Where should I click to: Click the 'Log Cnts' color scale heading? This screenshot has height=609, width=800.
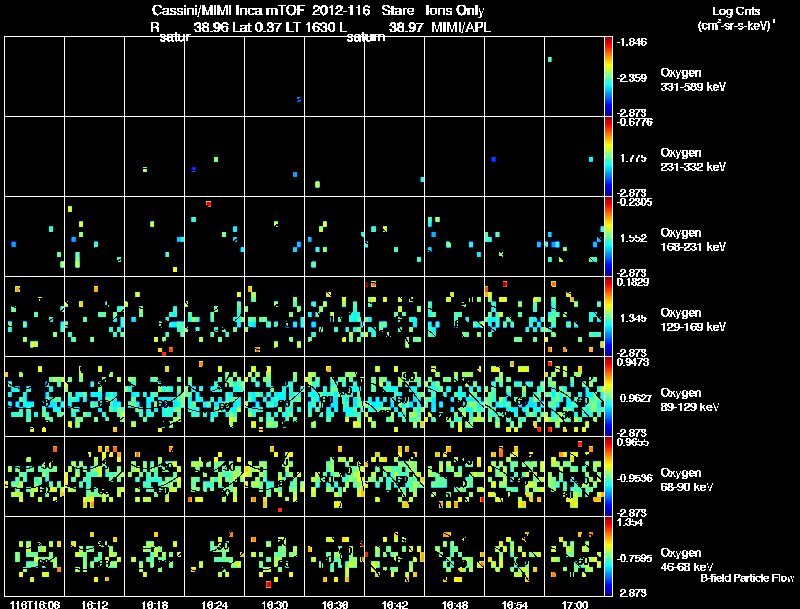click(736, 11)
